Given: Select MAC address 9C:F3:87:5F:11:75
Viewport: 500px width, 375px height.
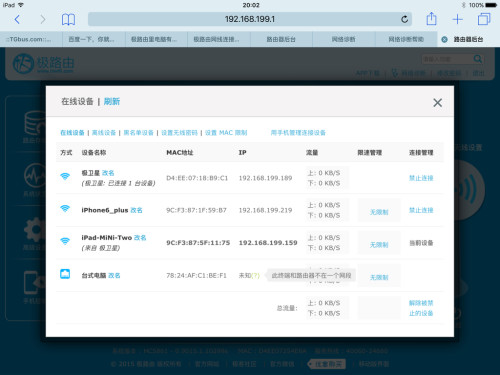Looking at the screenshot, I should click(x=198, y=243).
